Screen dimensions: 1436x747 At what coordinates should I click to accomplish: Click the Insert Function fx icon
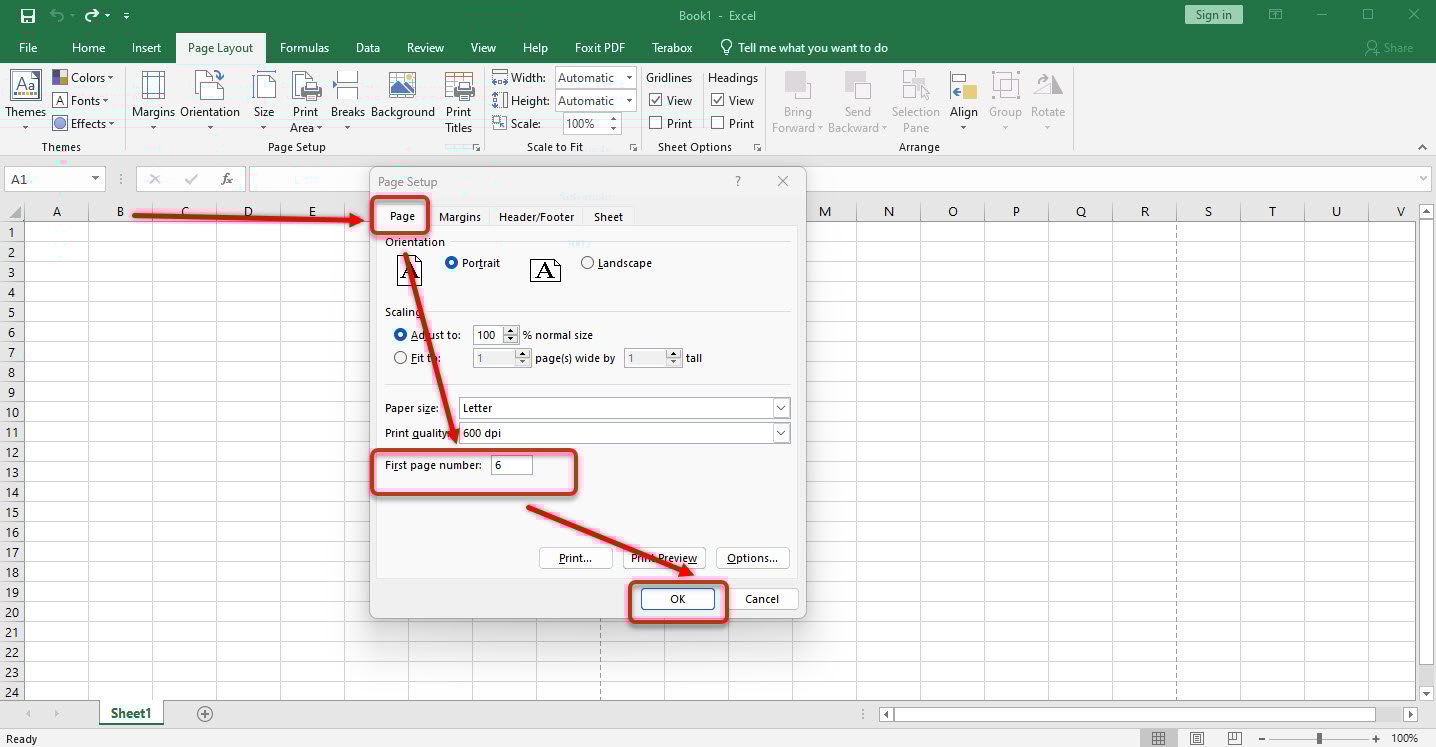click(x=227, y=179)
